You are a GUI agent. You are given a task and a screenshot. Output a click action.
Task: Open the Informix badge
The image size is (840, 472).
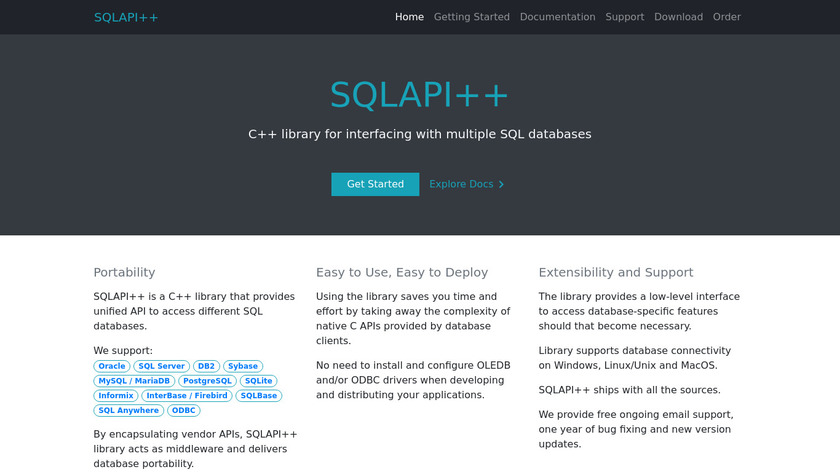coord(116,396)
